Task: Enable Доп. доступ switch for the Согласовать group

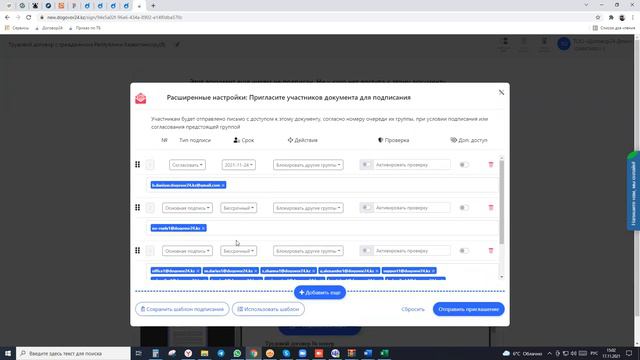Action: [x=464, y=164]
